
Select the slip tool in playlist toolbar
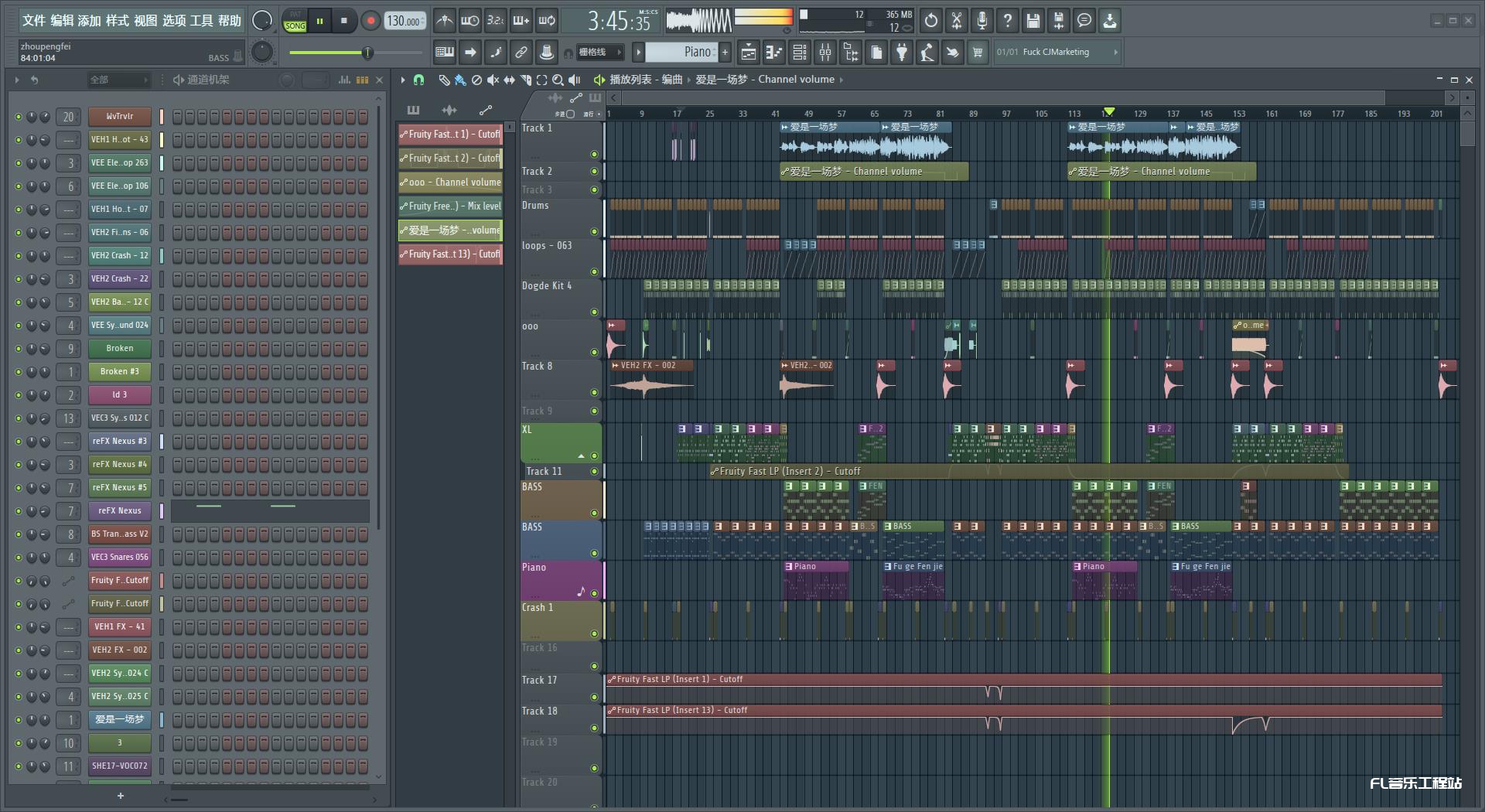click(x=509, y=80)
